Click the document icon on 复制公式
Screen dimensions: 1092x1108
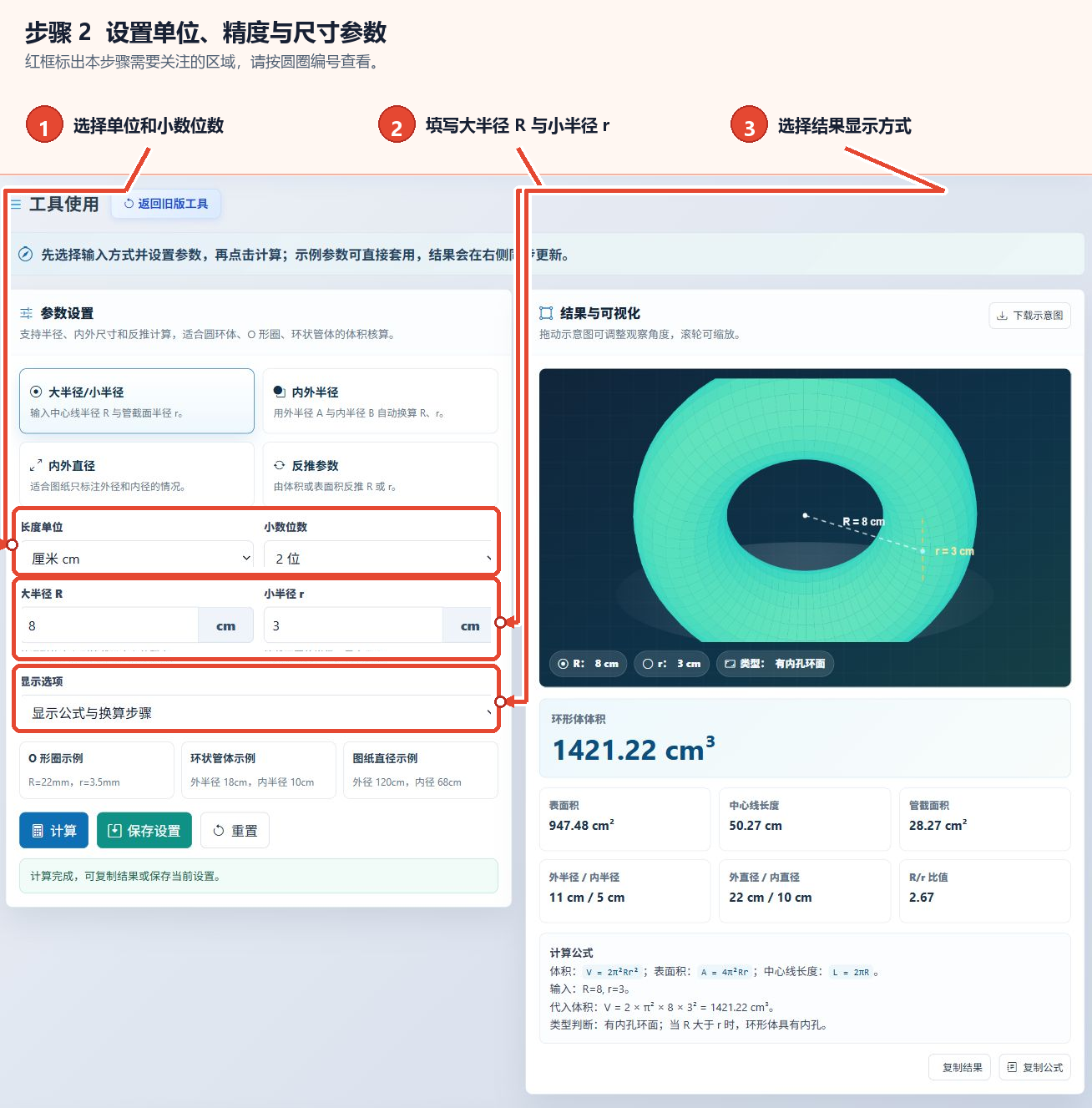tap(1012, 1067)
